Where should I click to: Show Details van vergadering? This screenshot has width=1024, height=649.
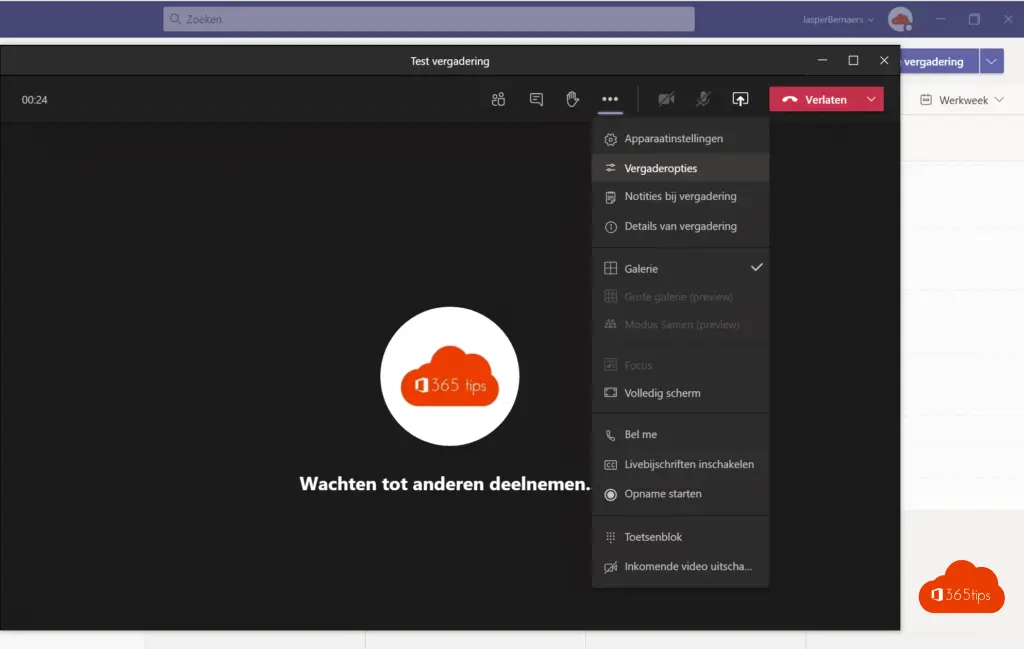680,227
